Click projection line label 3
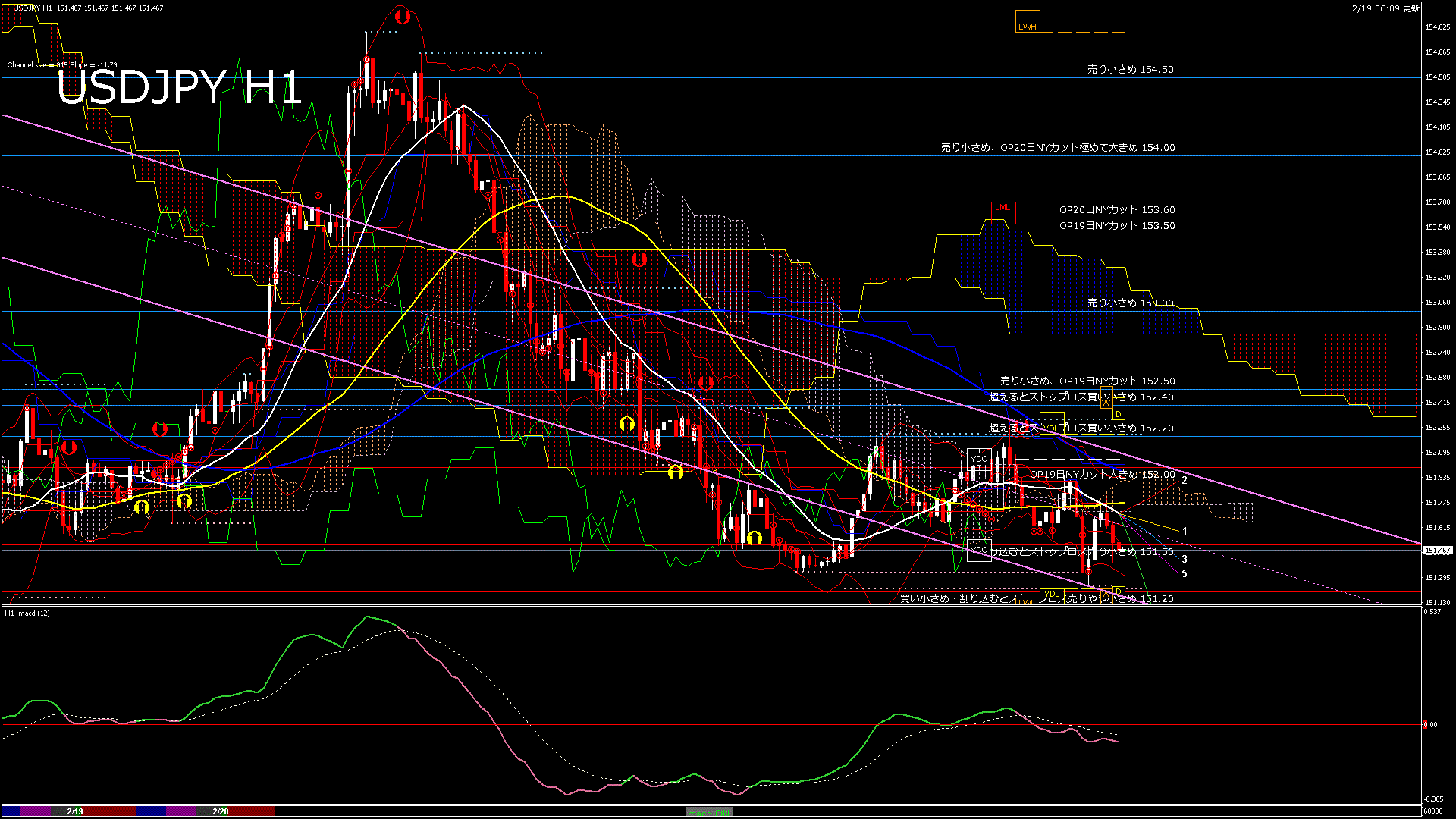 (1185, 560)
